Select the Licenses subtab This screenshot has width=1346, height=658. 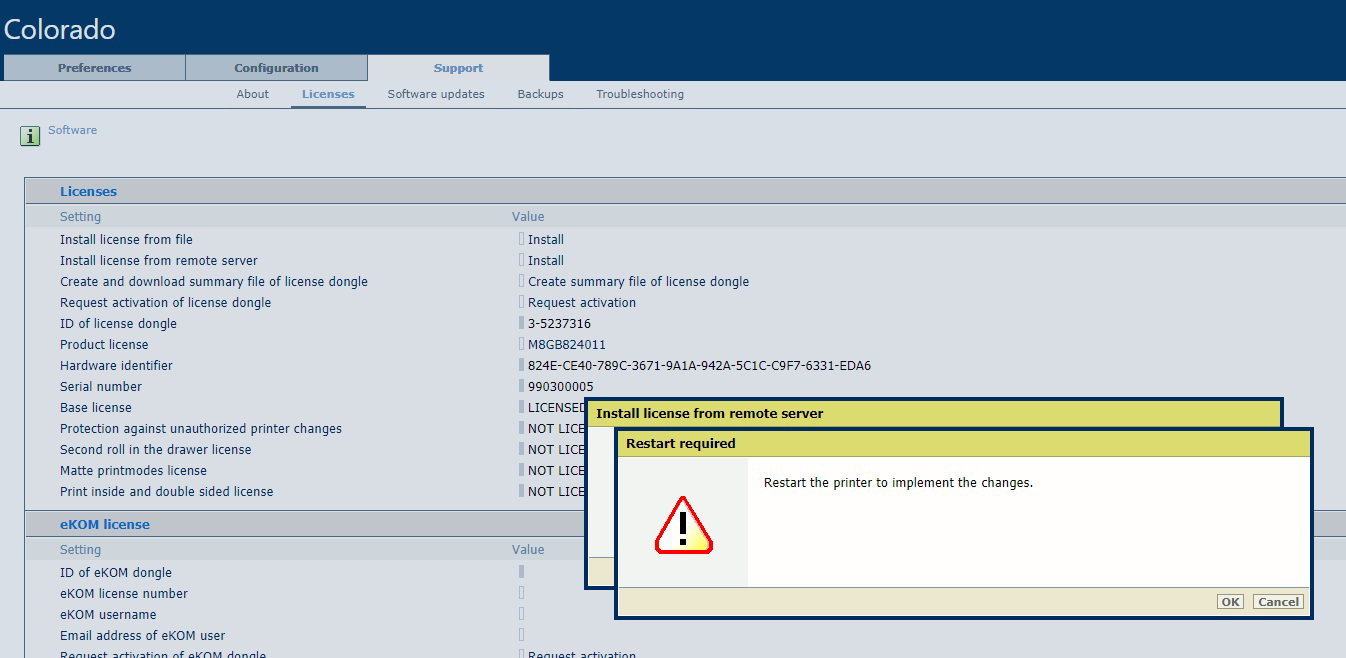328,94
